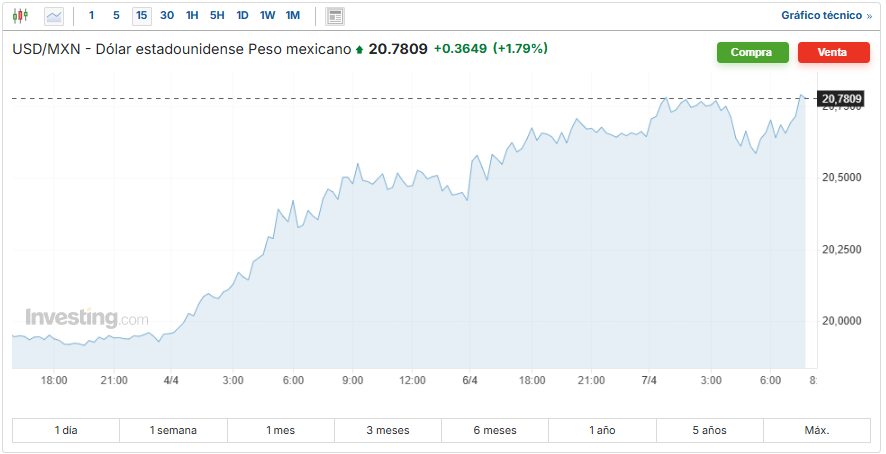Click the current price 20.7809 header value
Viewport: 886px width, 454px height.
click(x=398, y=49)
